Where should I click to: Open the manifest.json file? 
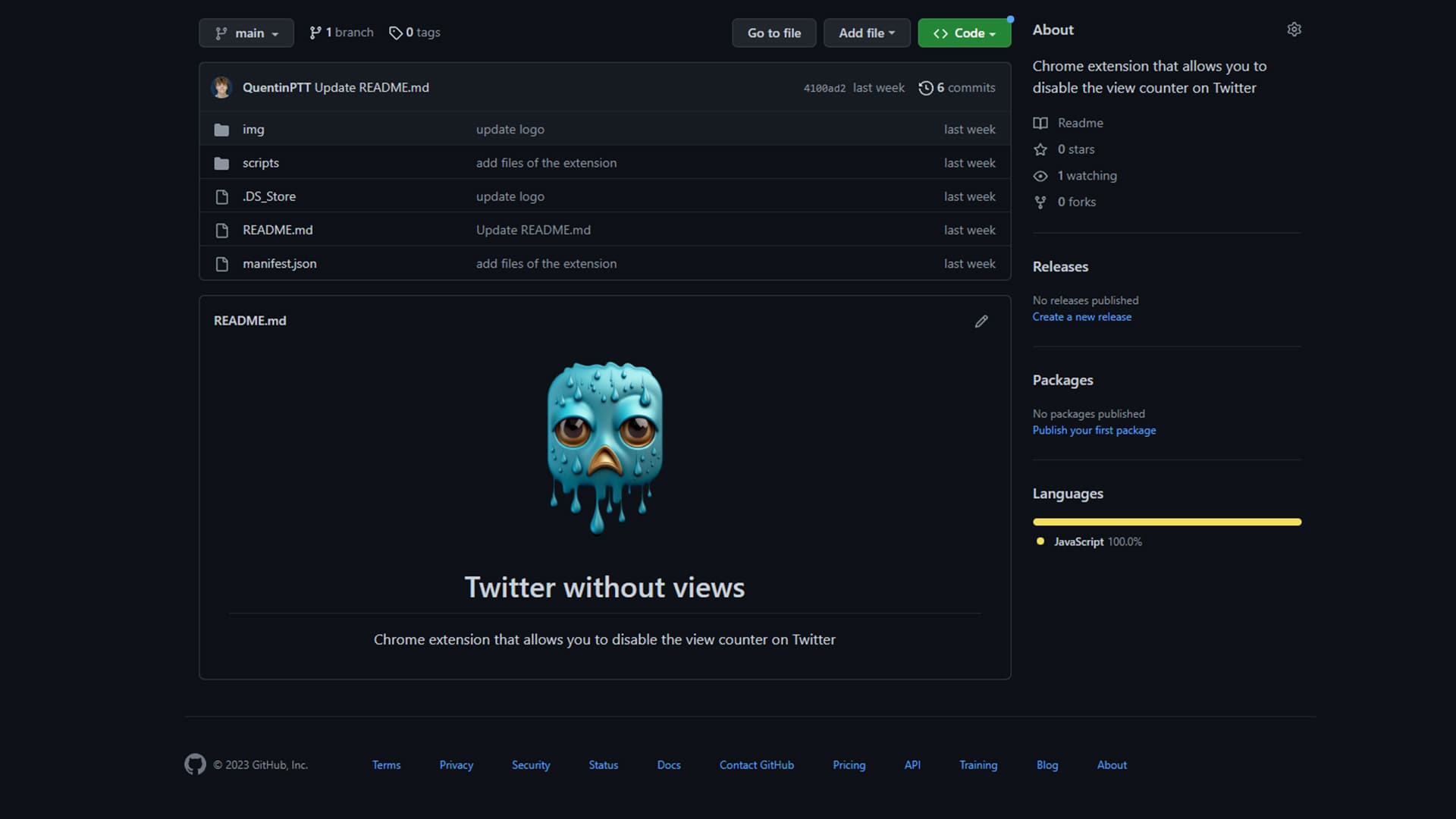click(279, 263)
